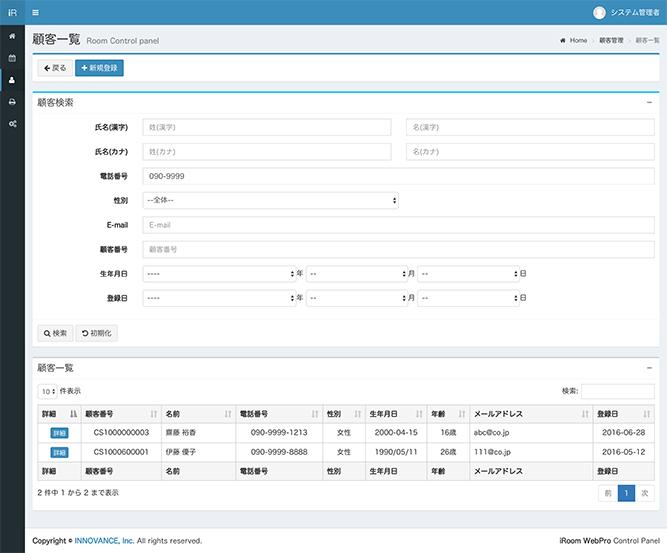
Task: Click the table 検索 filter box
Action: point(618,391)
